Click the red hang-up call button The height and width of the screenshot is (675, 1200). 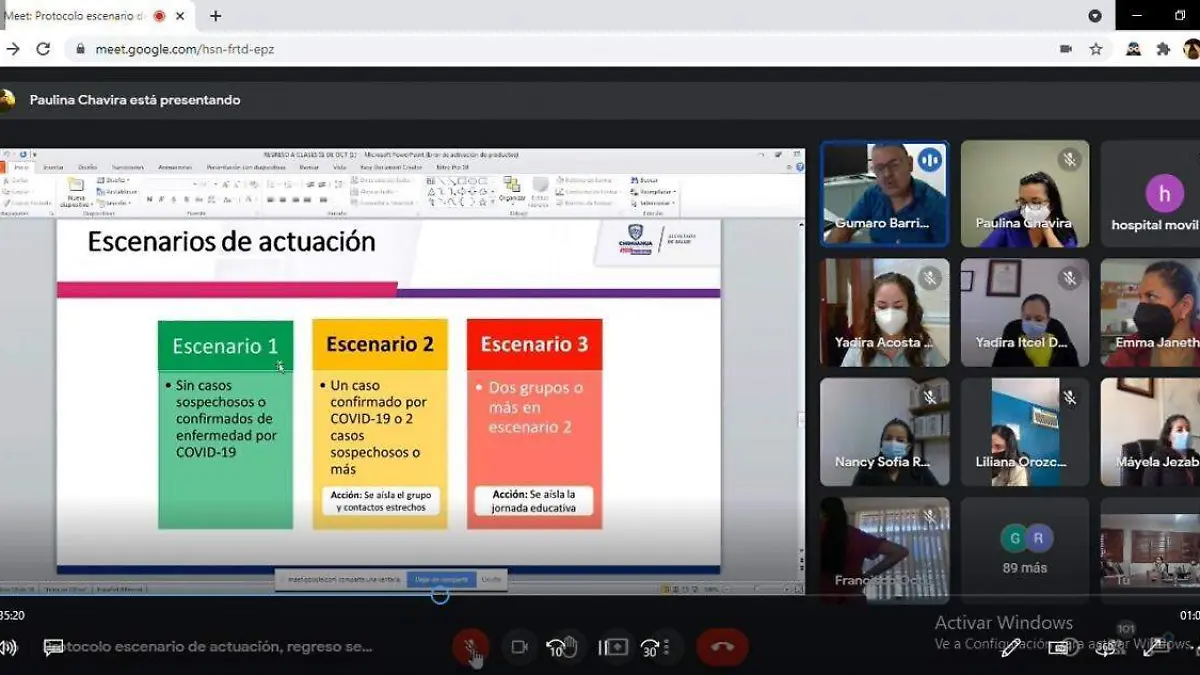721,647
